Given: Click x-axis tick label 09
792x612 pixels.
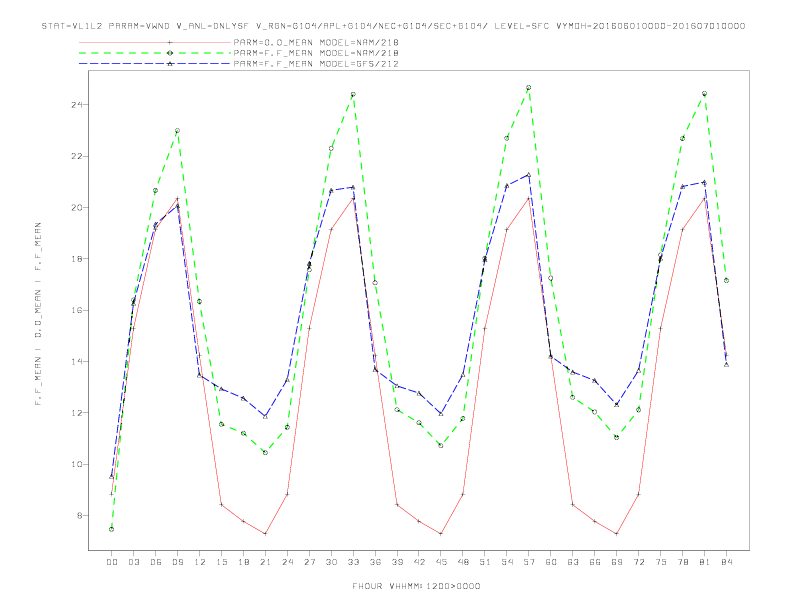Looking at the screenshot, I should [177, 562].
